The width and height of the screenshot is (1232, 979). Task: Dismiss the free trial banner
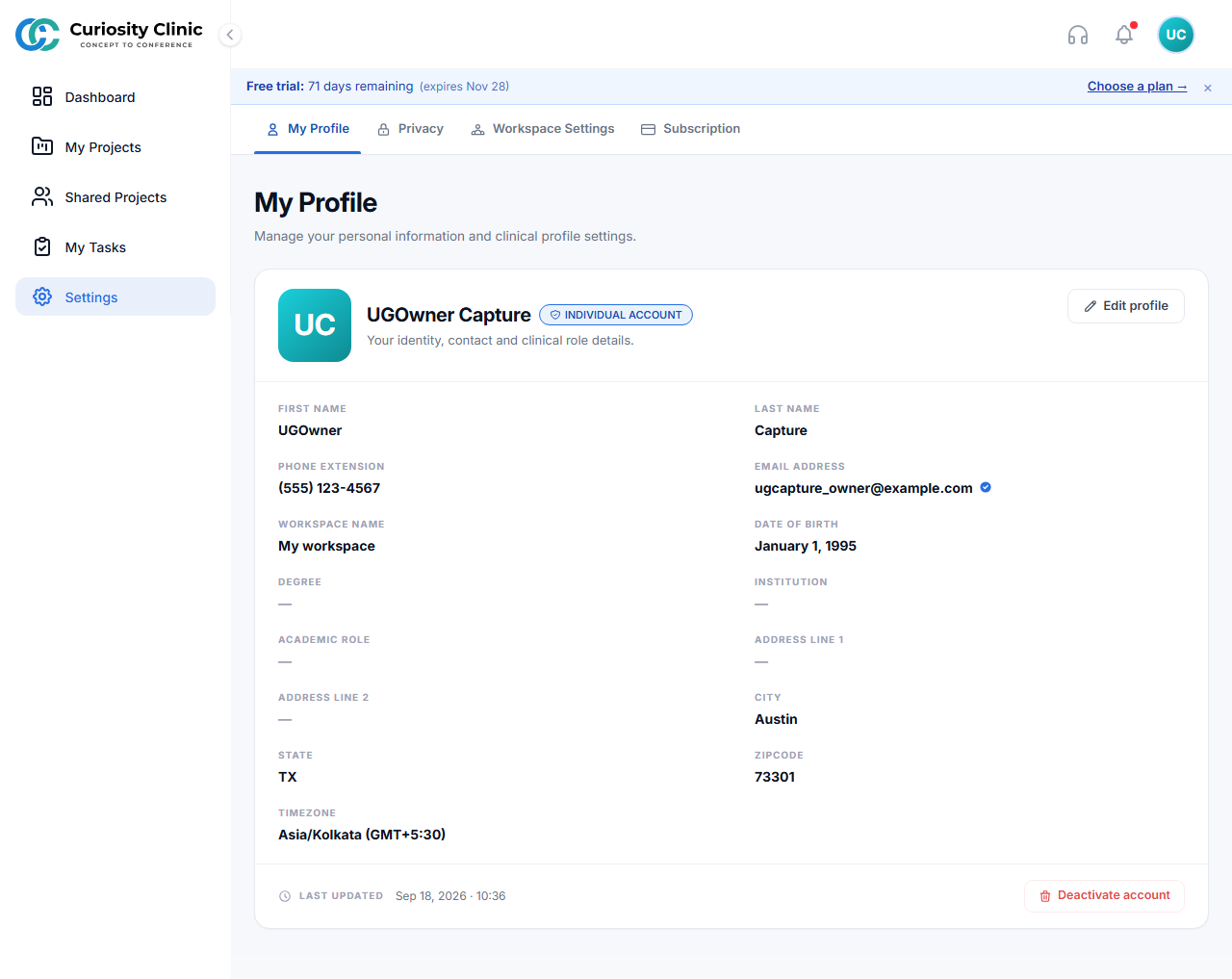[x=1208, y=88]
